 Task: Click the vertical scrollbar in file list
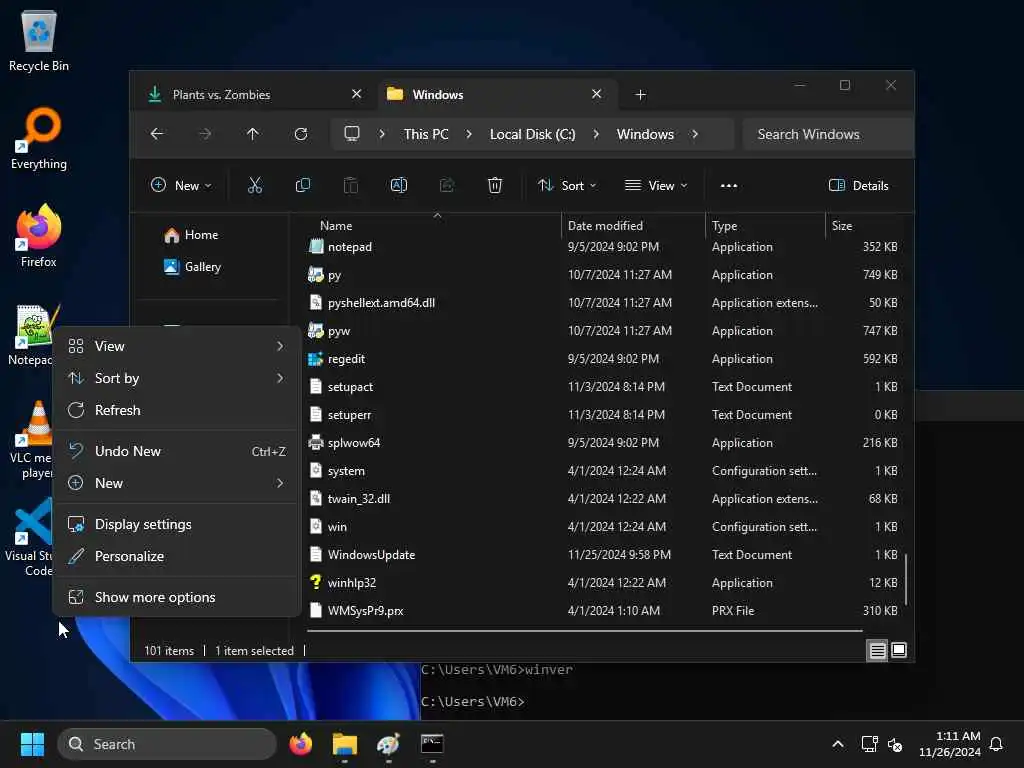point(906,579)
